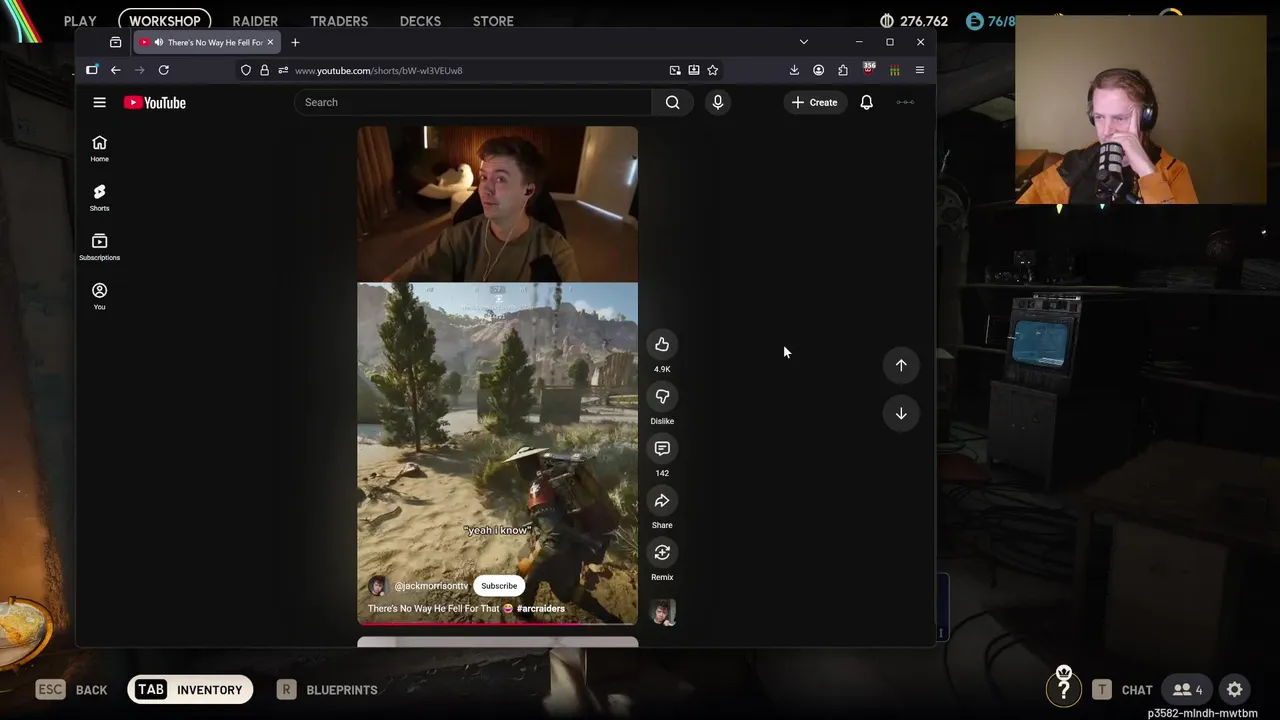Screen dimensions: 1280x720
Task: Open the browser application menu
Action: 920,70
